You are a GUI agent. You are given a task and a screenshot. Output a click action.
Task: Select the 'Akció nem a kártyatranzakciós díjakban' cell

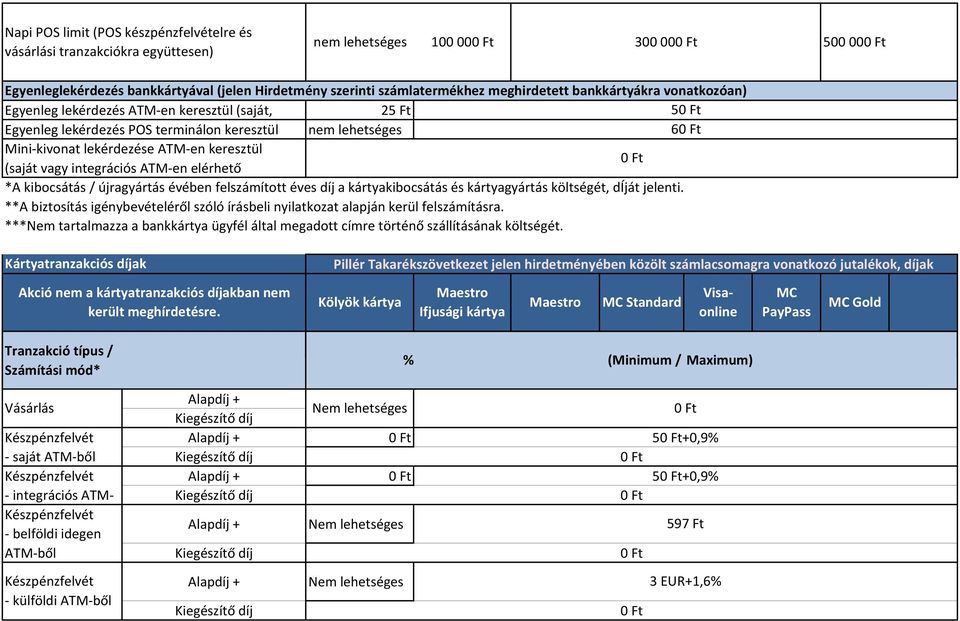(154, 302)
